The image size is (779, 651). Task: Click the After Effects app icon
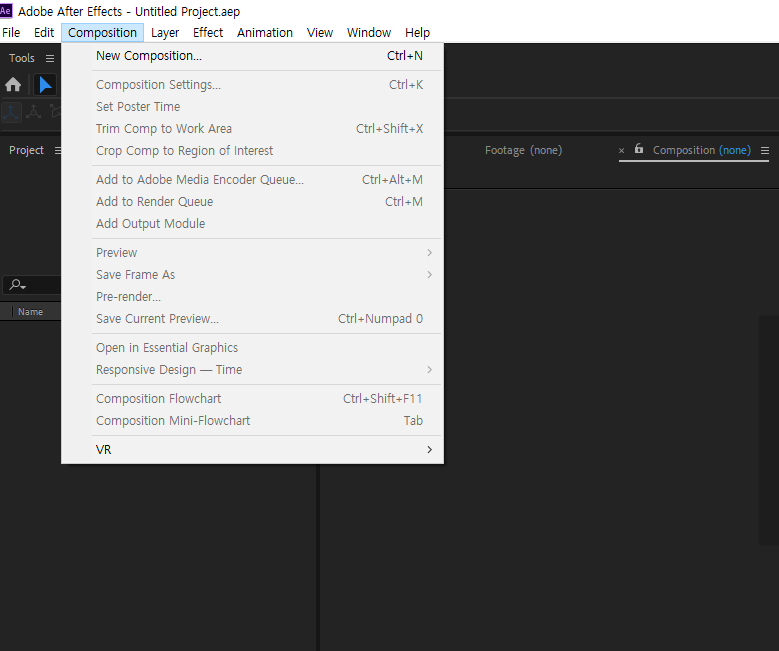(x=5, y=11)
